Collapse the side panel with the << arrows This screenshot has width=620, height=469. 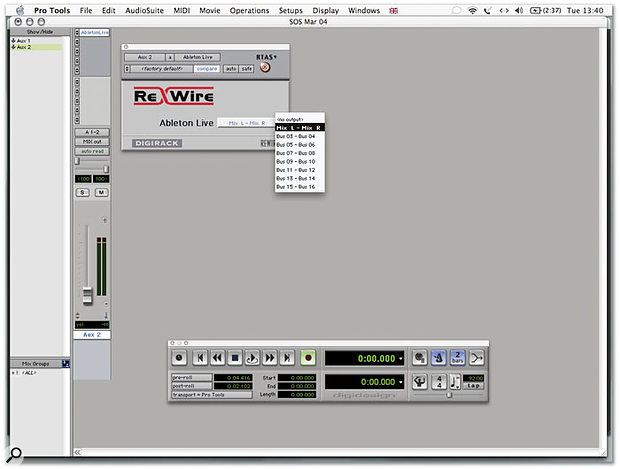pos(78,452)
